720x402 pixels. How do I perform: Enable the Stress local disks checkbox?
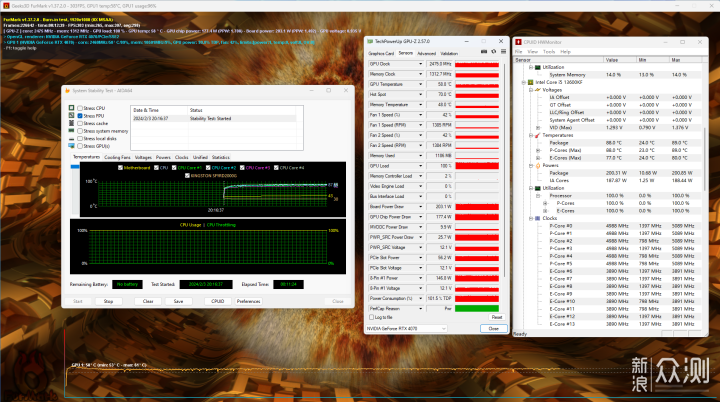point(80,138)
